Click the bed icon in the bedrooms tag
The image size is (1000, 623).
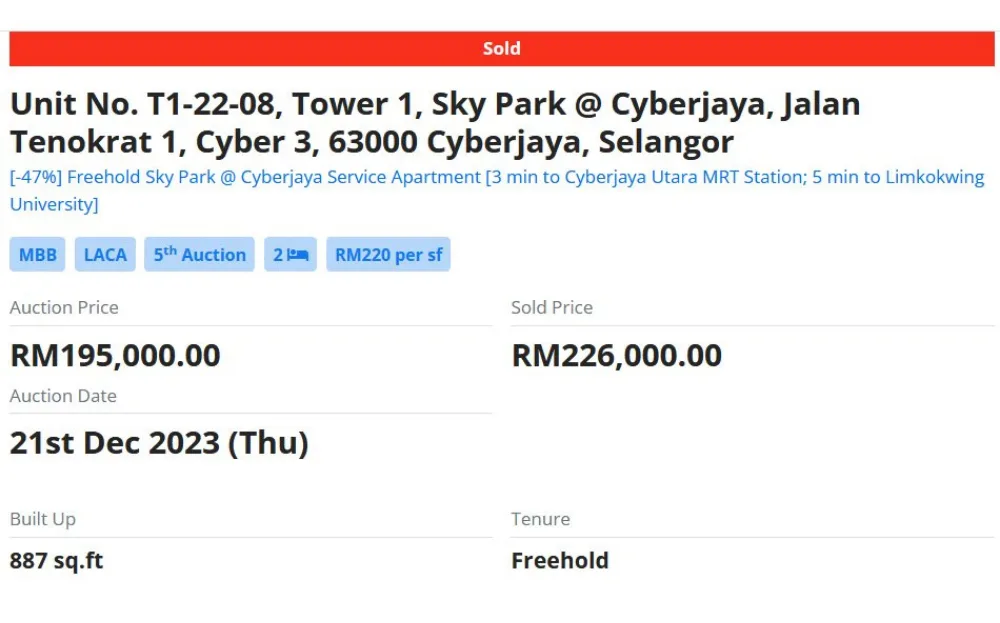point(297,255)
